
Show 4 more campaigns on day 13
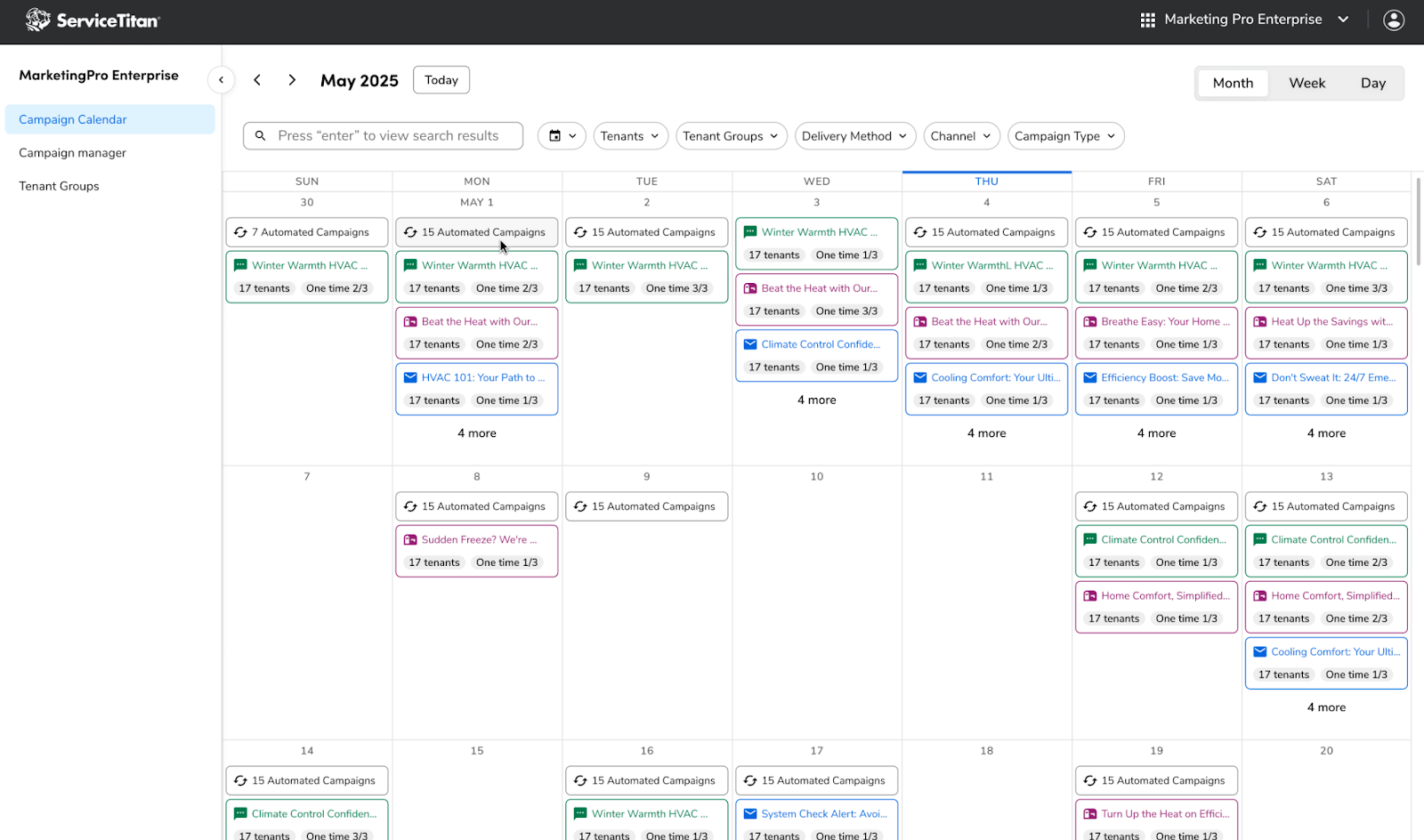(x=1327, y=707)
